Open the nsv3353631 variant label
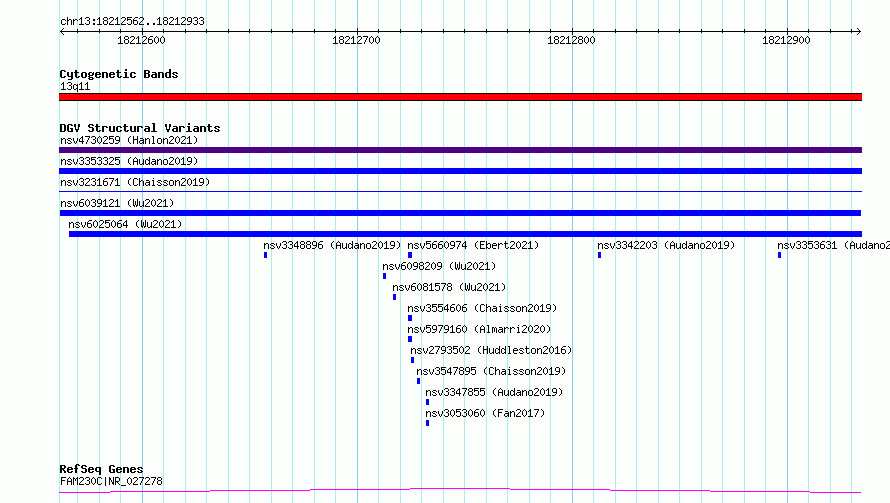Screen dimensions: 890x503 (x=833, y=245)
